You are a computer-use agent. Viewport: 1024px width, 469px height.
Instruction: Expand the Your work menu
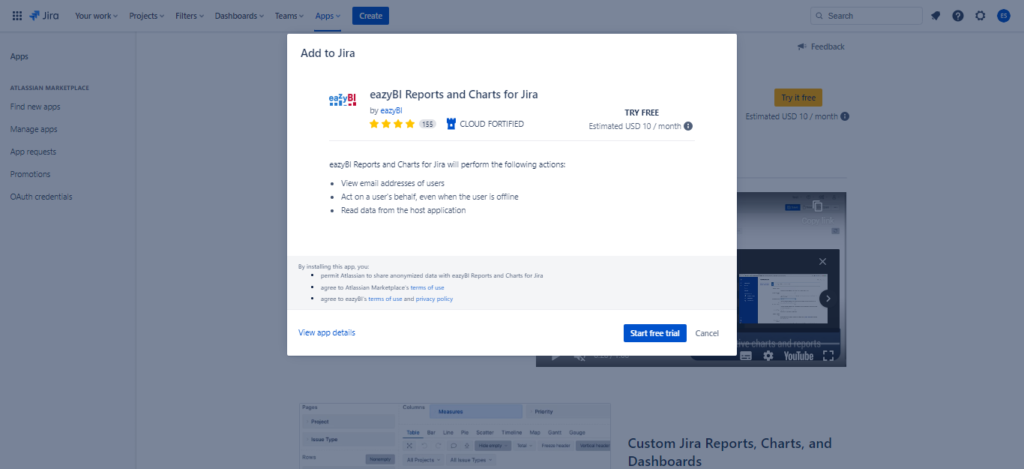pos(97,16)
